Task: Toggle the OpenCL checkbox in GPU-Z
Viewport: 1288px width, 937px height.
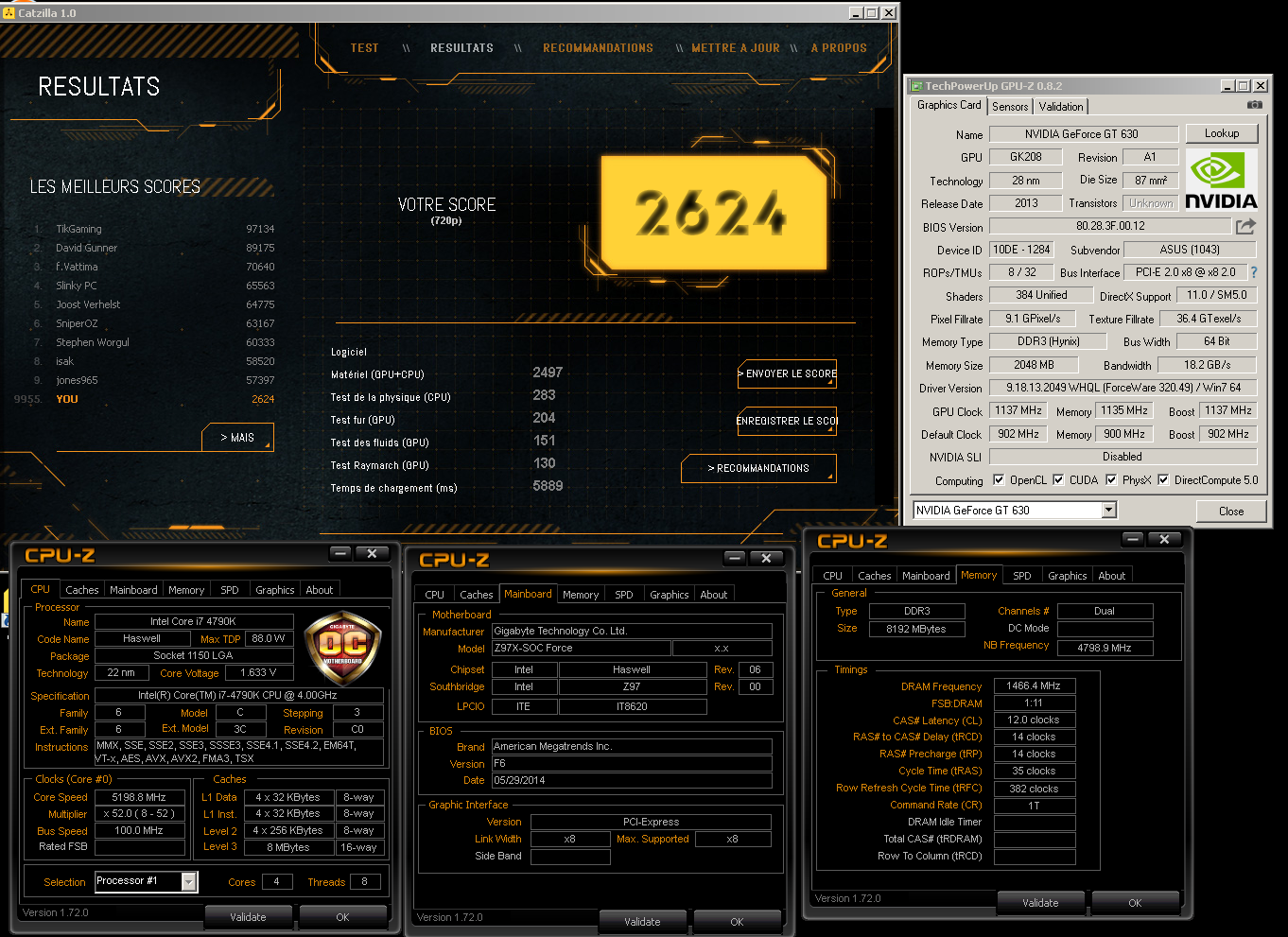Action: coord(998,479)
